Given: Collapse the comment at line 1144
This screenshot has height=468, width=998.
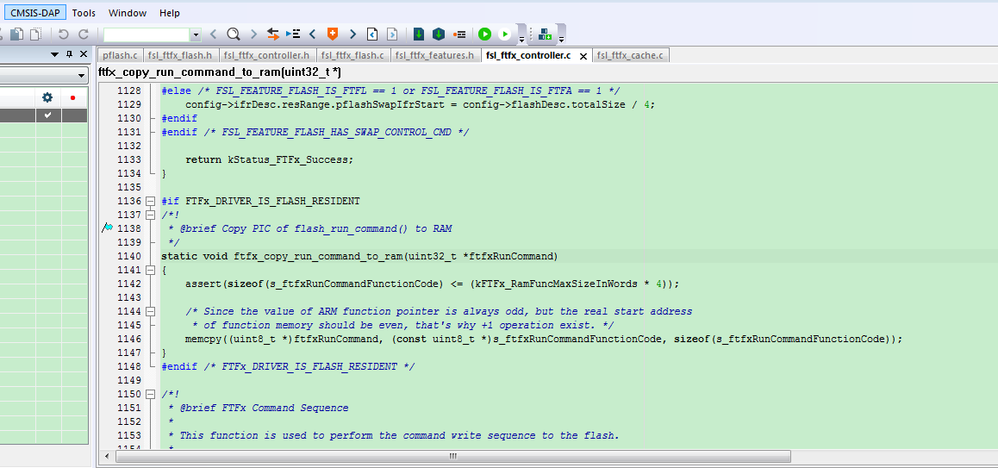Looking at the screenshot, I should [x=151, y=311].
